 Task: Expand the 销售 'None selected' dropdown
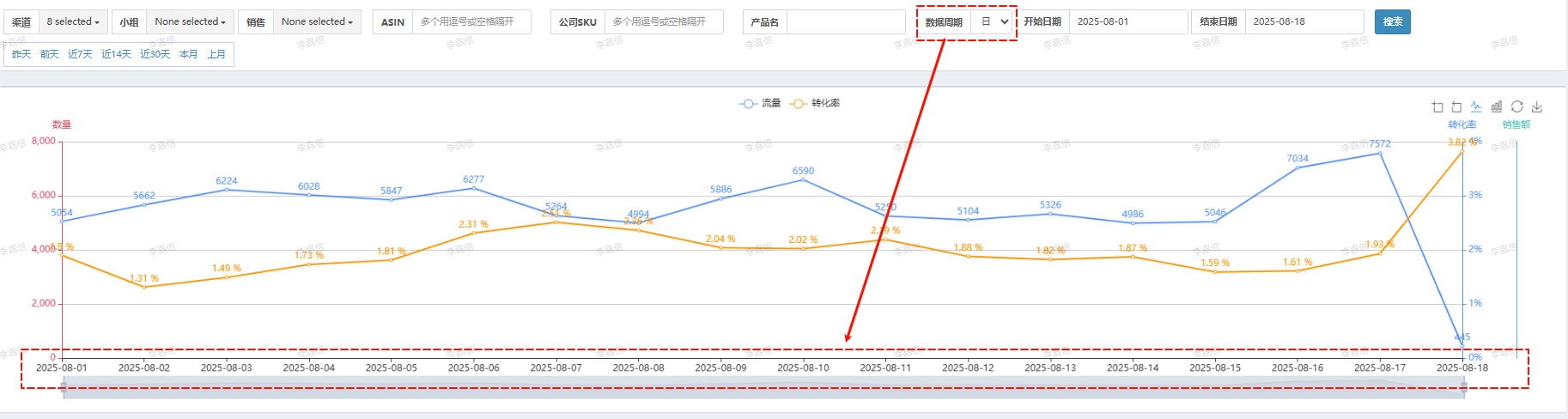(316, 21)
